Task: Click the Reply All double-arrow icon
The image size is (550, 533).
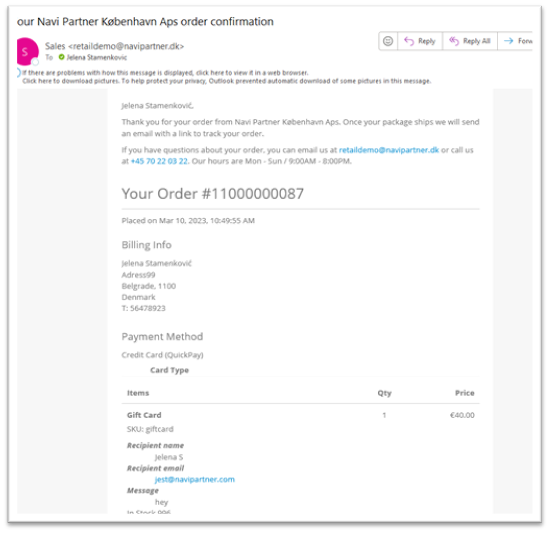Action: click(x=454, y=41)
